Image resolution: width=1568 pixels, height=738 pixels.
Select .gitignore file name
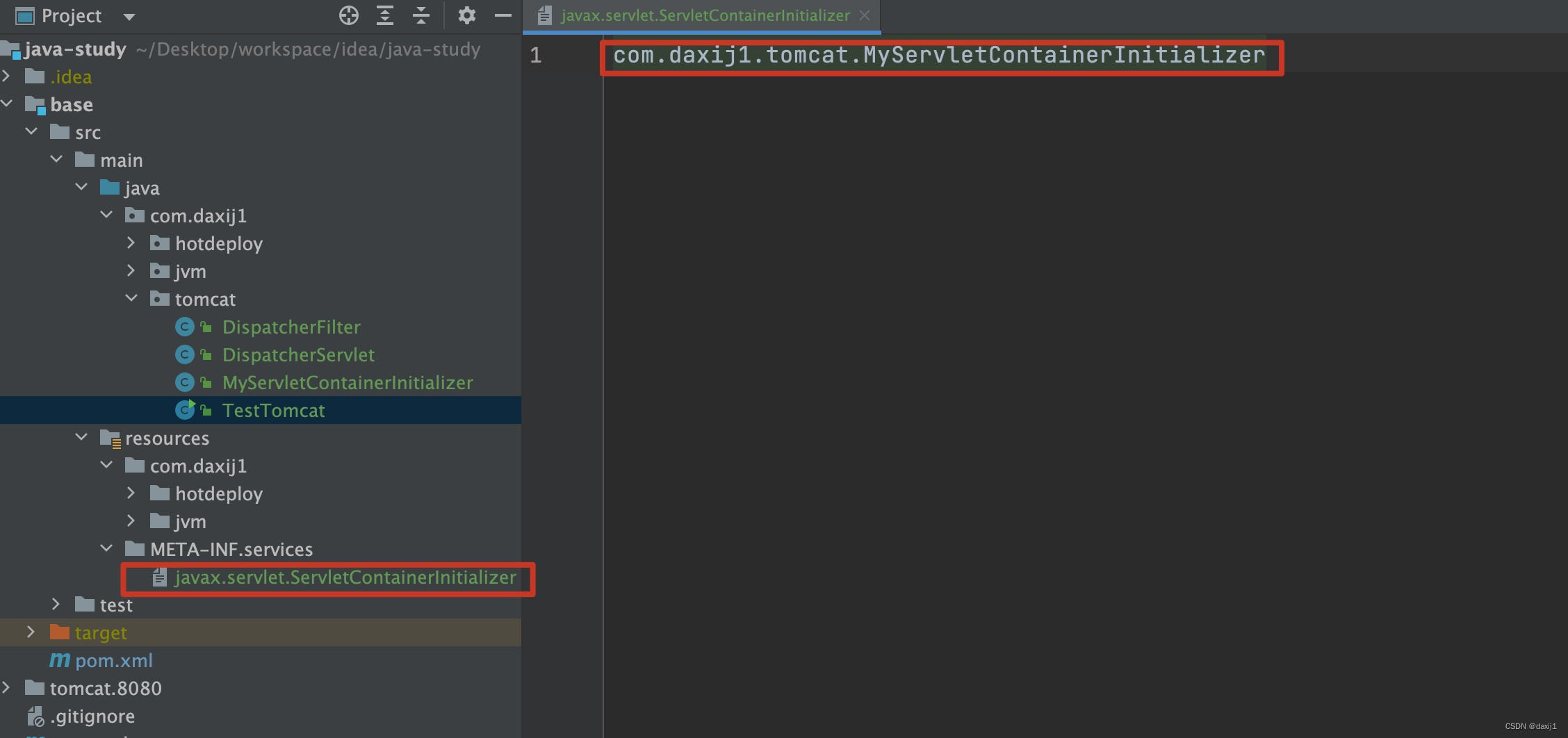pyautogui.click(x=92, y=716)
